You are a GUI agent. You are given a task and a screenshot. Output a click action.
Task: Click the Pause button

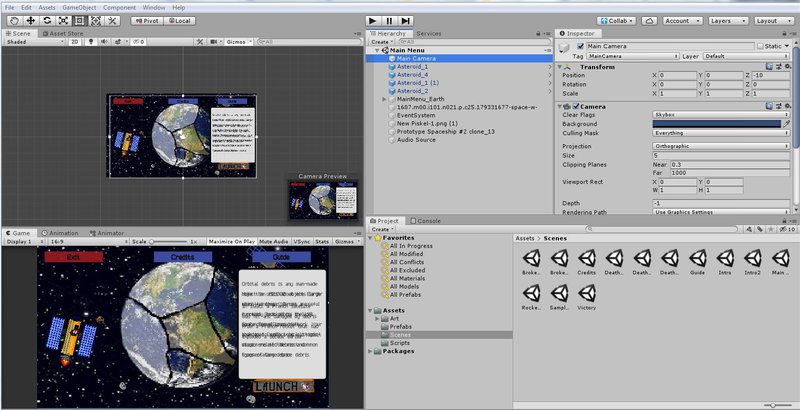click(x=388, y=20)
